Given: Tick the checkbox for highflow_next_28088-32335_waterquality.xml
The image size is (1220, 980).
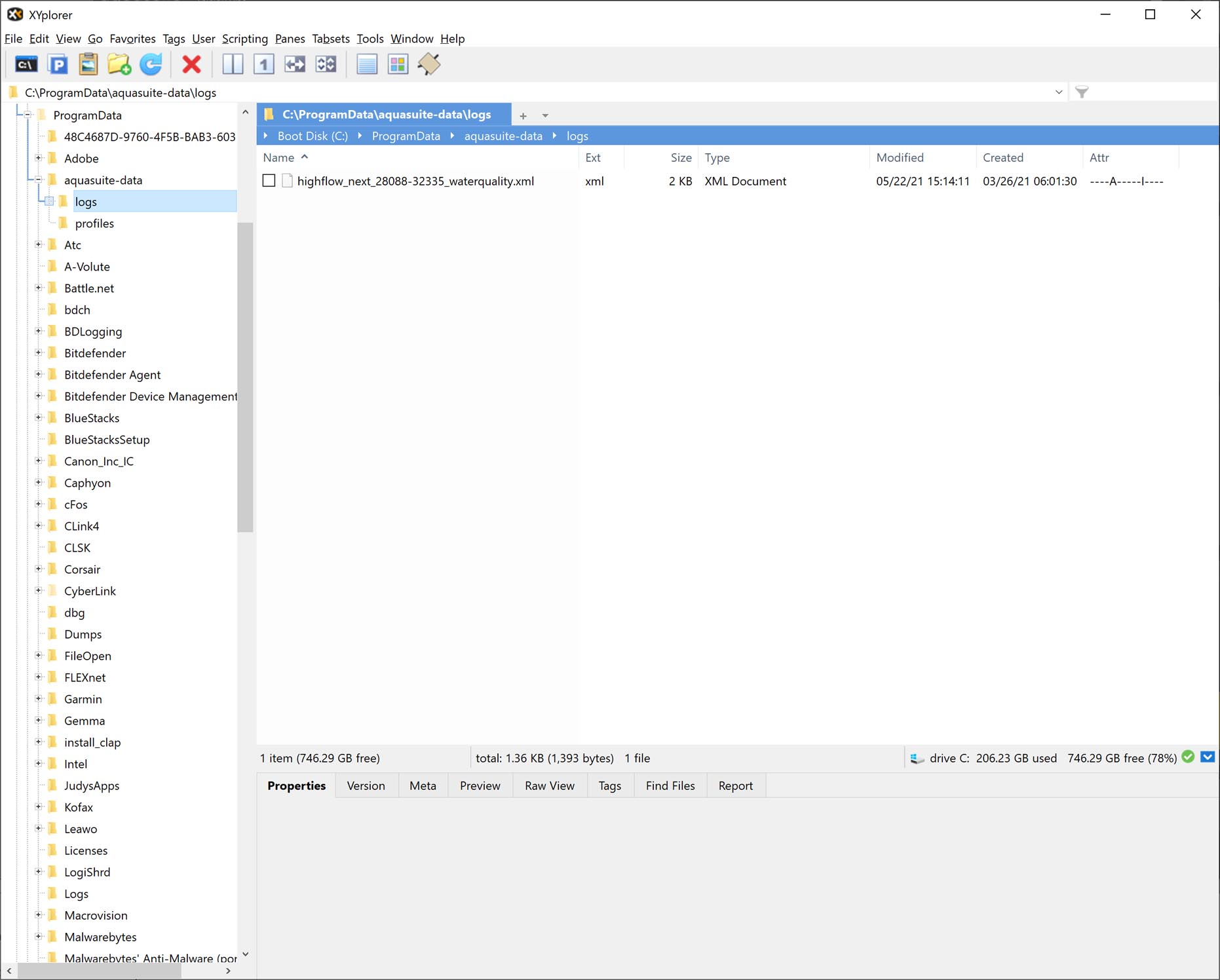Looking at the screenshot, I should [x=269, y=181].
